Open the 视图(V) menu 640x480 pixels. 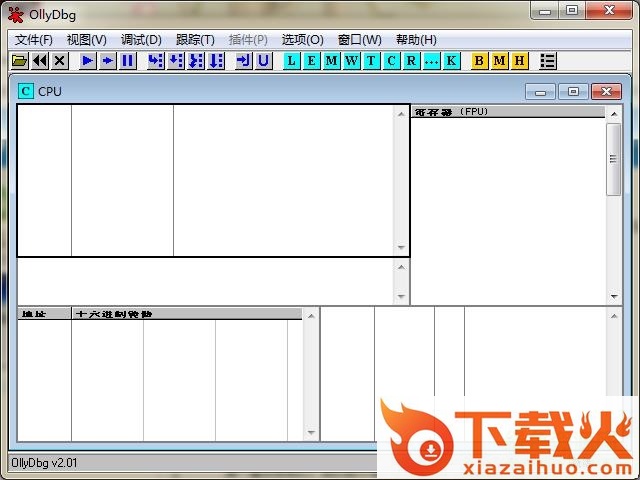coord(87,40)
